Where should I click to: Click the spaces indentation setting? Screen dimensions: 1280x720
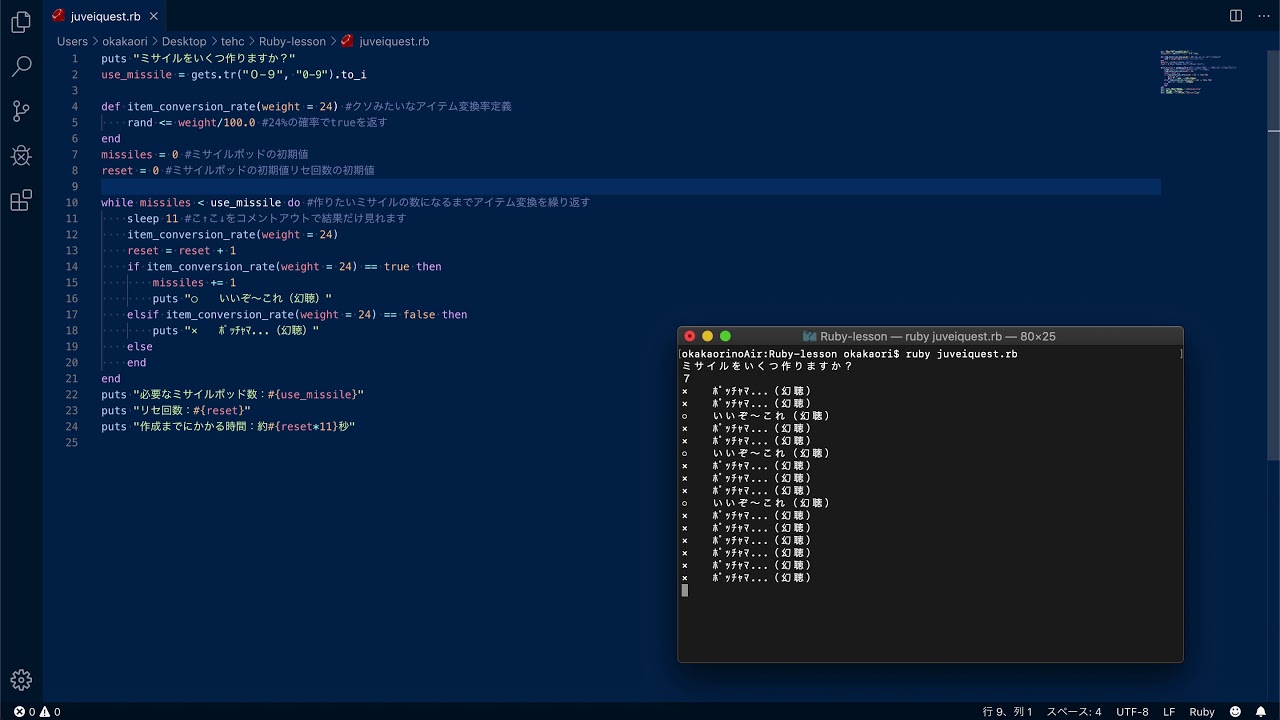point(1074,712)
